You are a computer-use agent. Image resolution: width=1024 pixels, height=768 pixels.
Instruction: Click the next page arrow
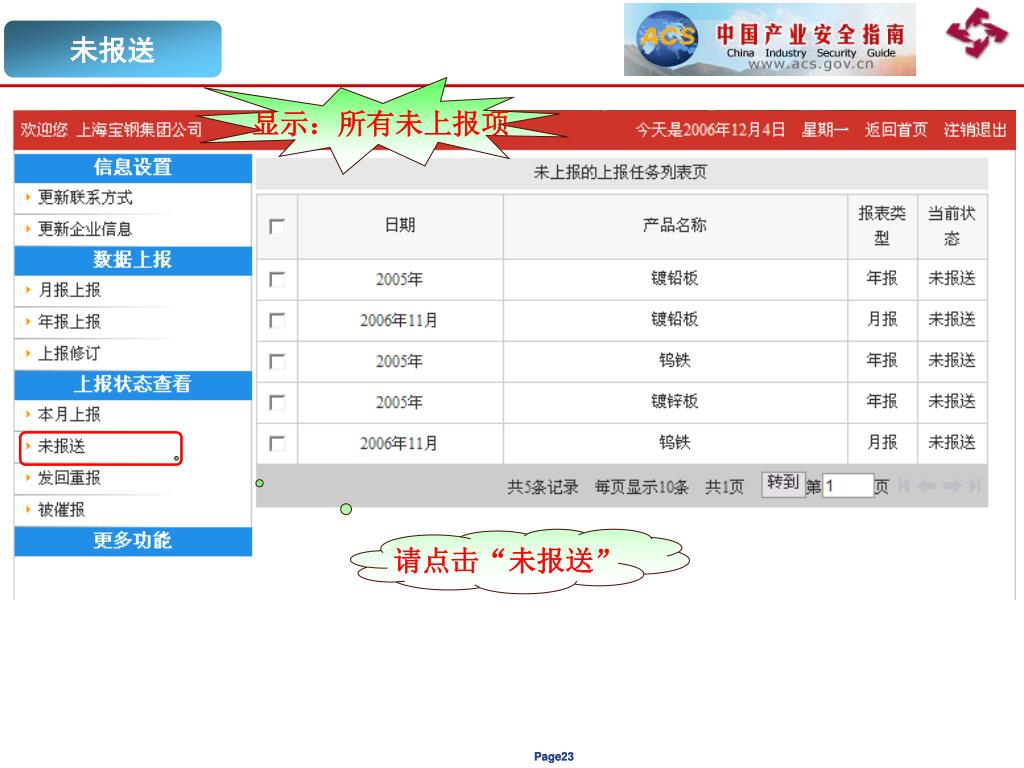tap(952, 486)
